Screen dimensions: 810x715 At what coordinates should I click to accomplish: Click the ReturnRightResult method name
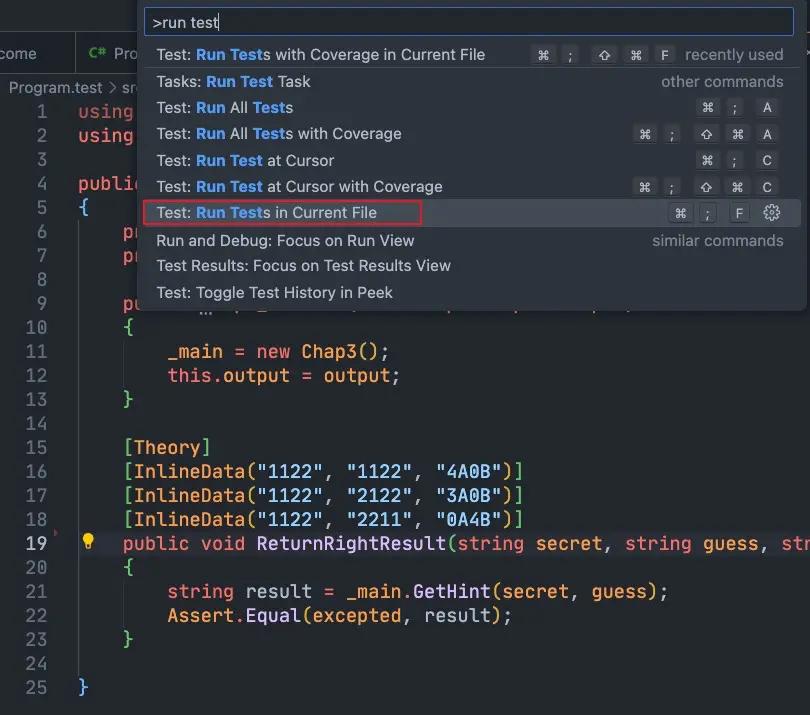(x=351, y=543)
